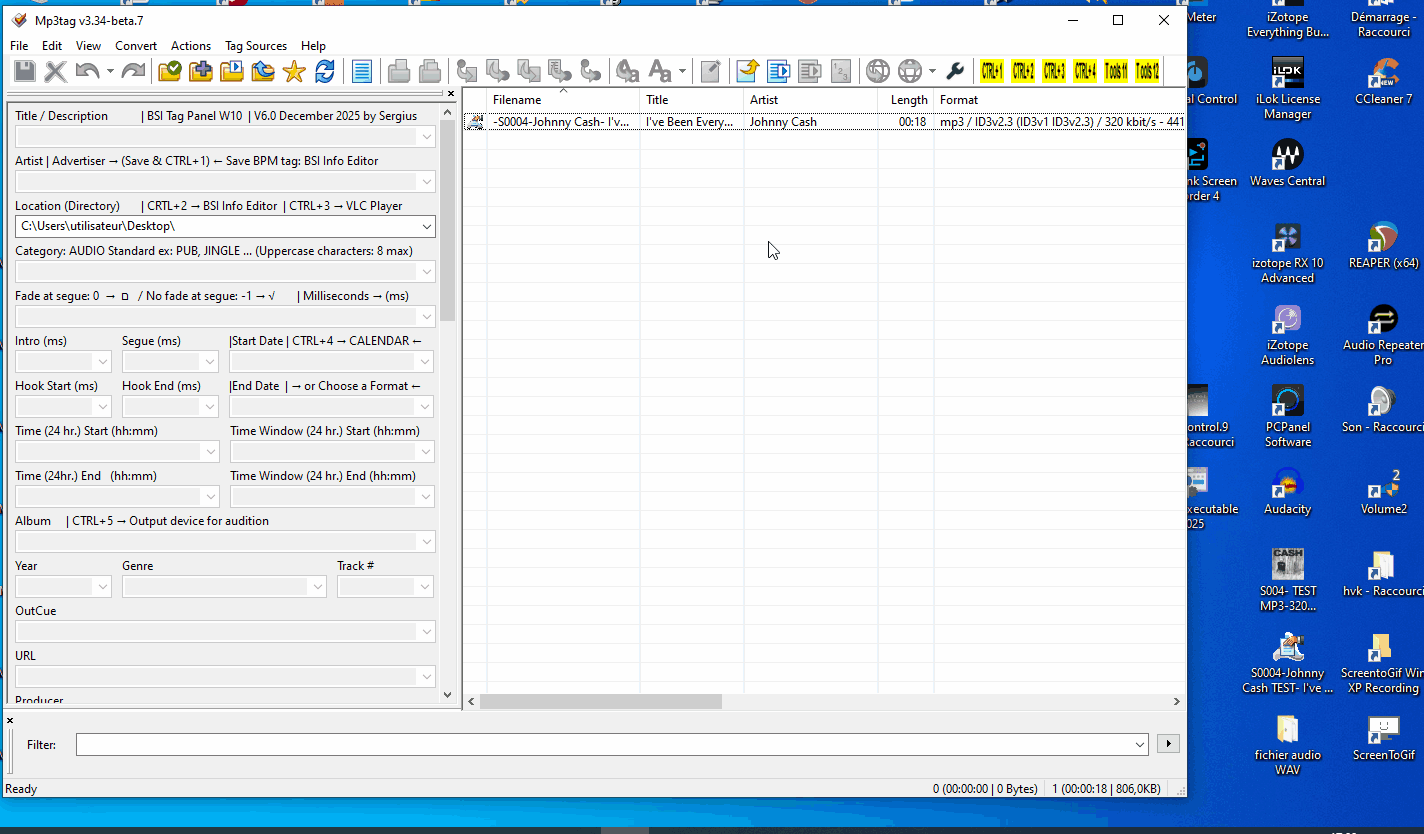
Task: Click Create playlist blue list icon
Action: click(x=779, y=71)
